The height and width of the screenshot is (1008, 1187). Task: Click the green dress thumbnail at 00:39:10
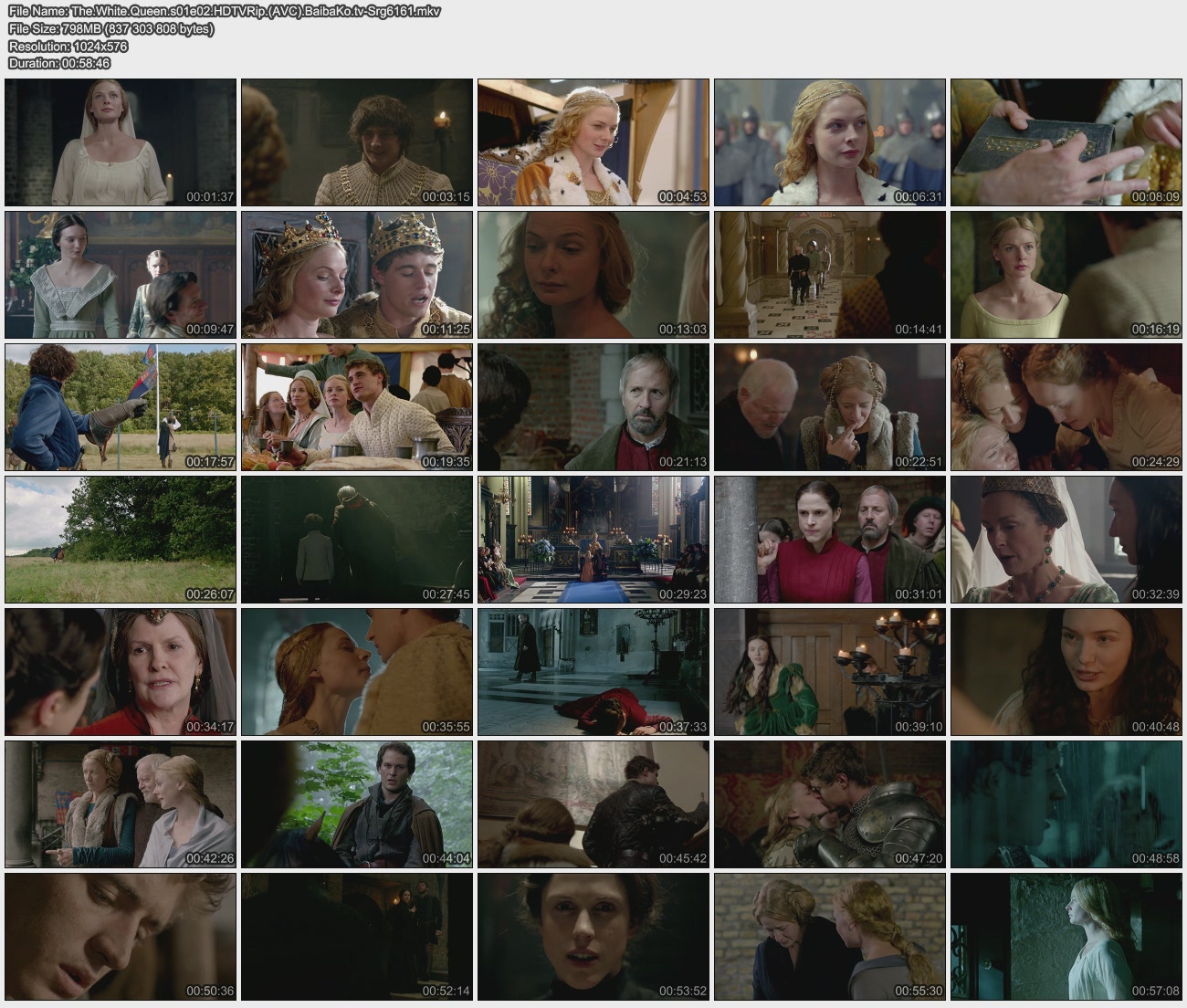pyautogui.click(x=829, y=672)
